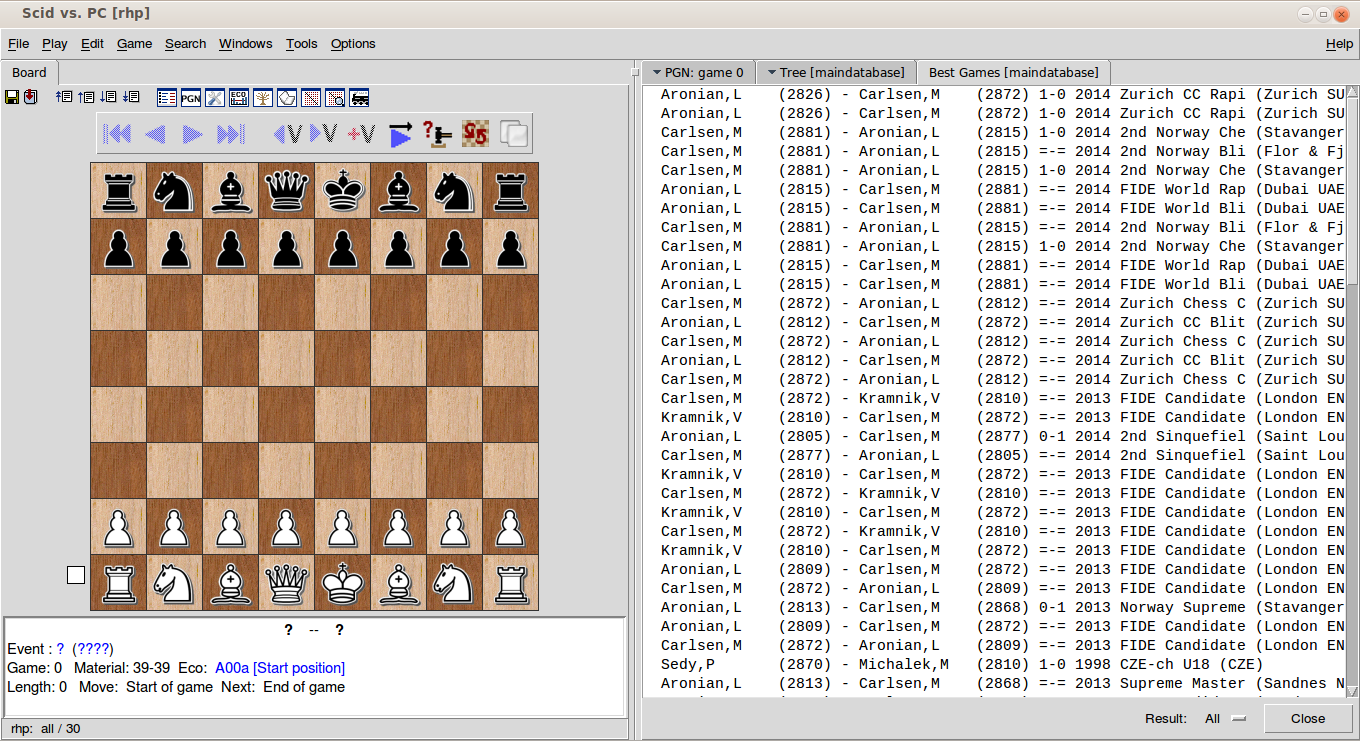This screenshot has width=1360, height=741.
Task: Click the A00a [Start position] ECO link
Action: tap(280, 668)
